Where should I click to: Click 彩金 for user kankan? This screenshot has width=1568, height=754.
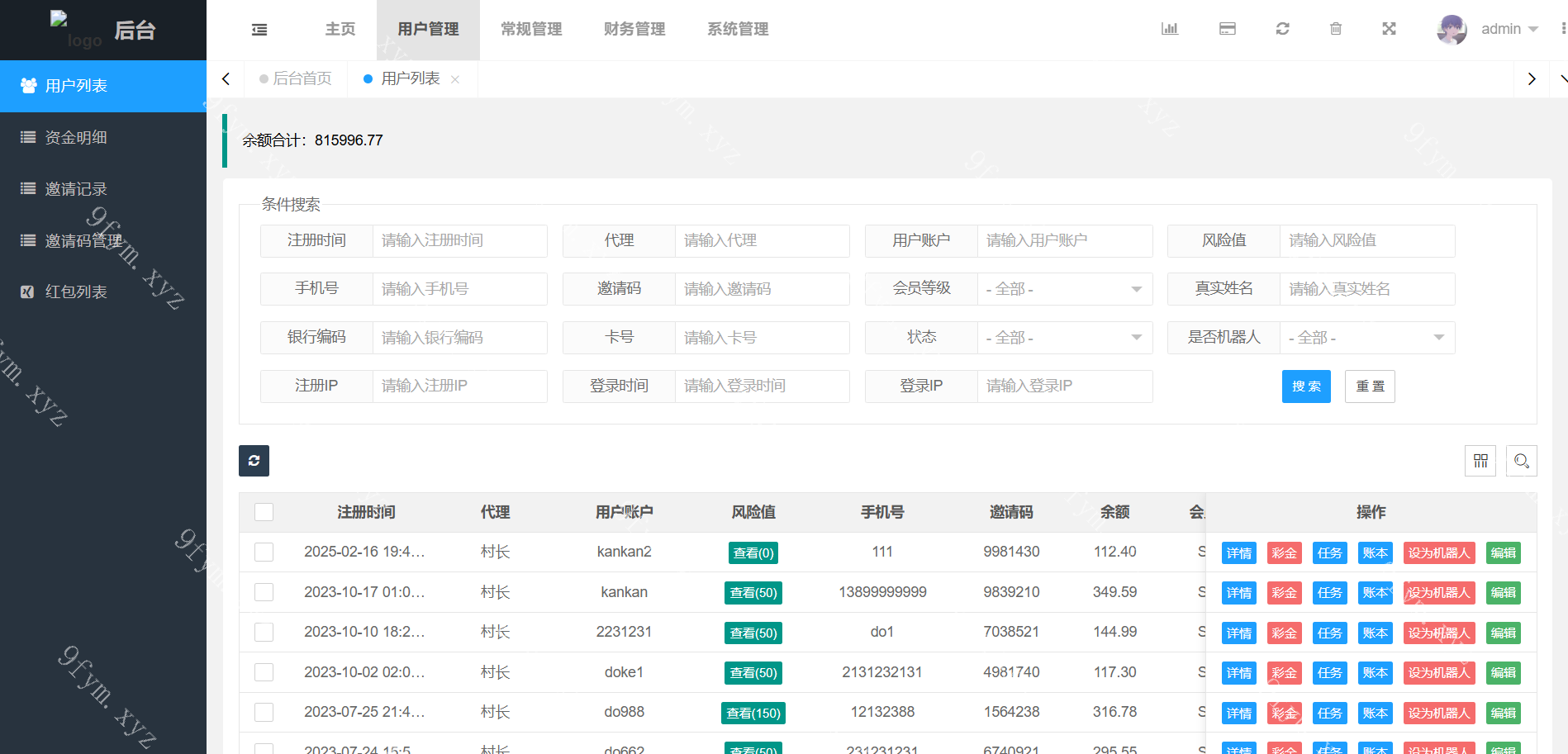coord(1285,593)
